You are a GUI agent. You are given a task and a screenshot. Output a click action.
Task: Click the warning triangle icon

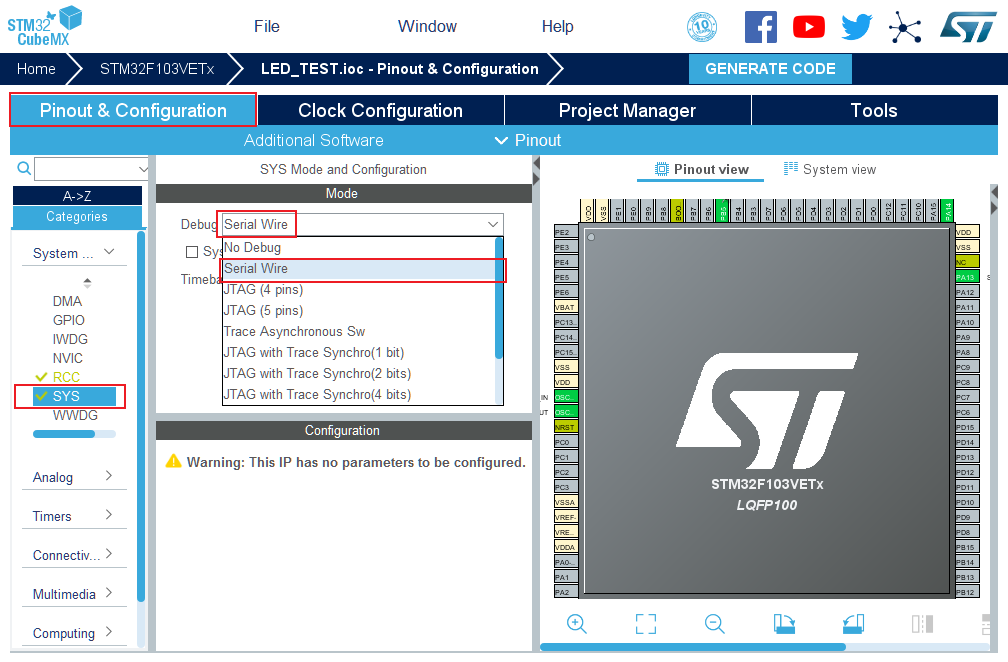(174, 461)
